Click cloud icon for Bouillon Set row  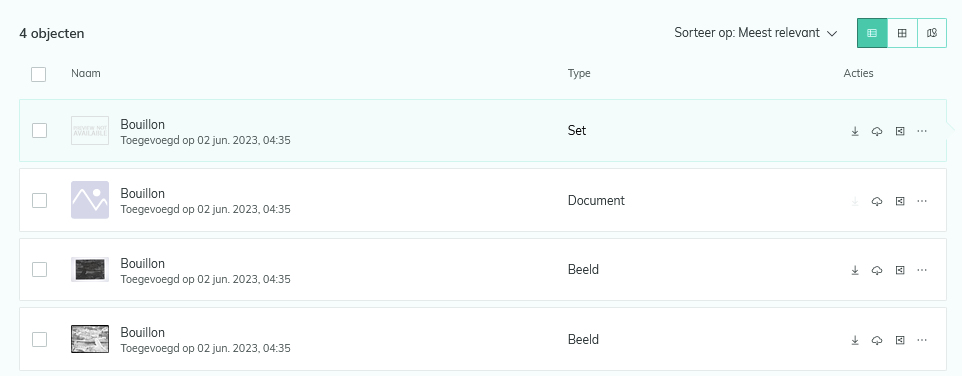pos(877,131)
